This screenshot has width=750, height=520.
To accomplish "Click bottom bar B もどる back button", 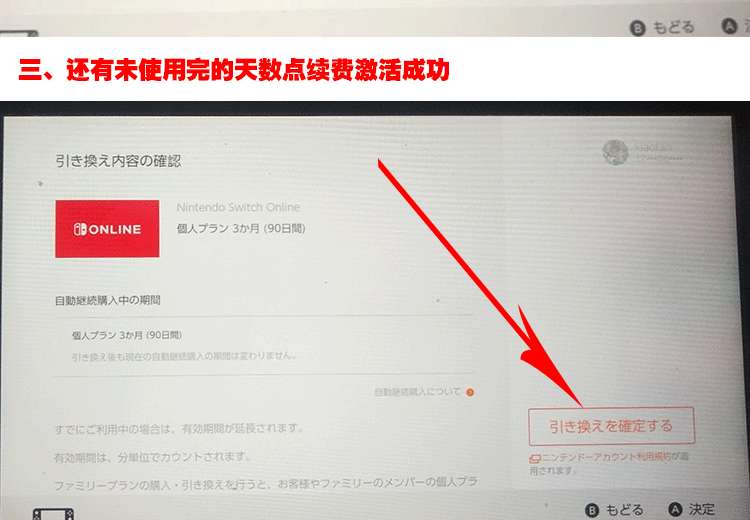I will click(x=615, y=510).
